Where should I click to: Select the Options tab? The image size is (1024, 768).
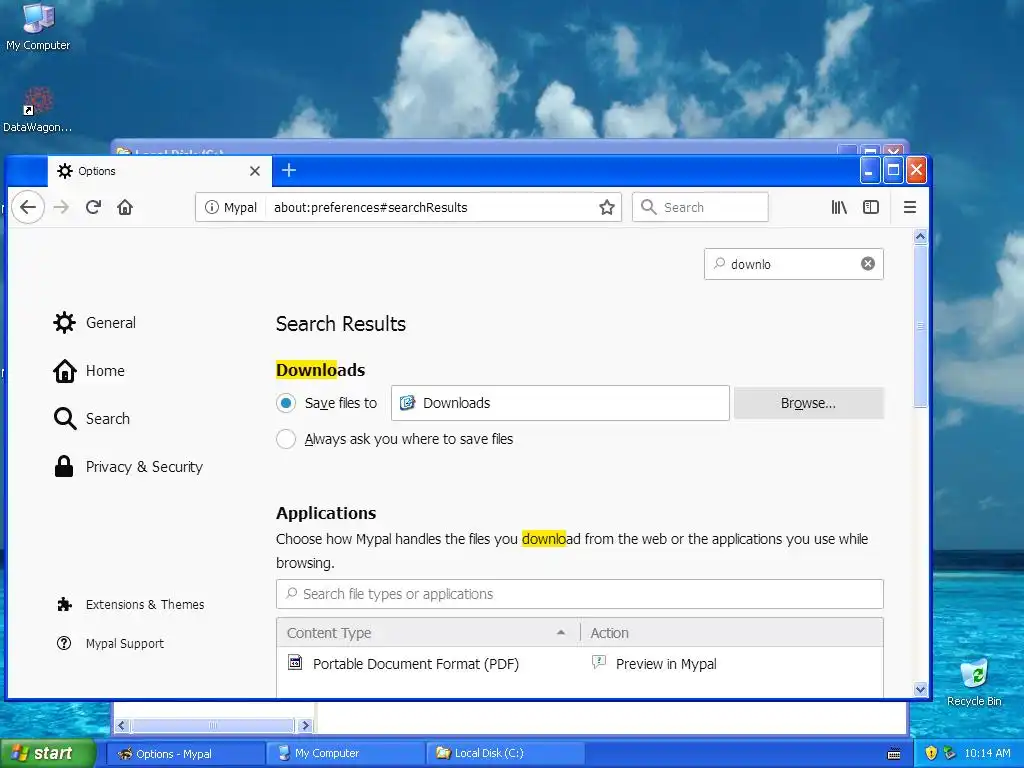point(159,171)
